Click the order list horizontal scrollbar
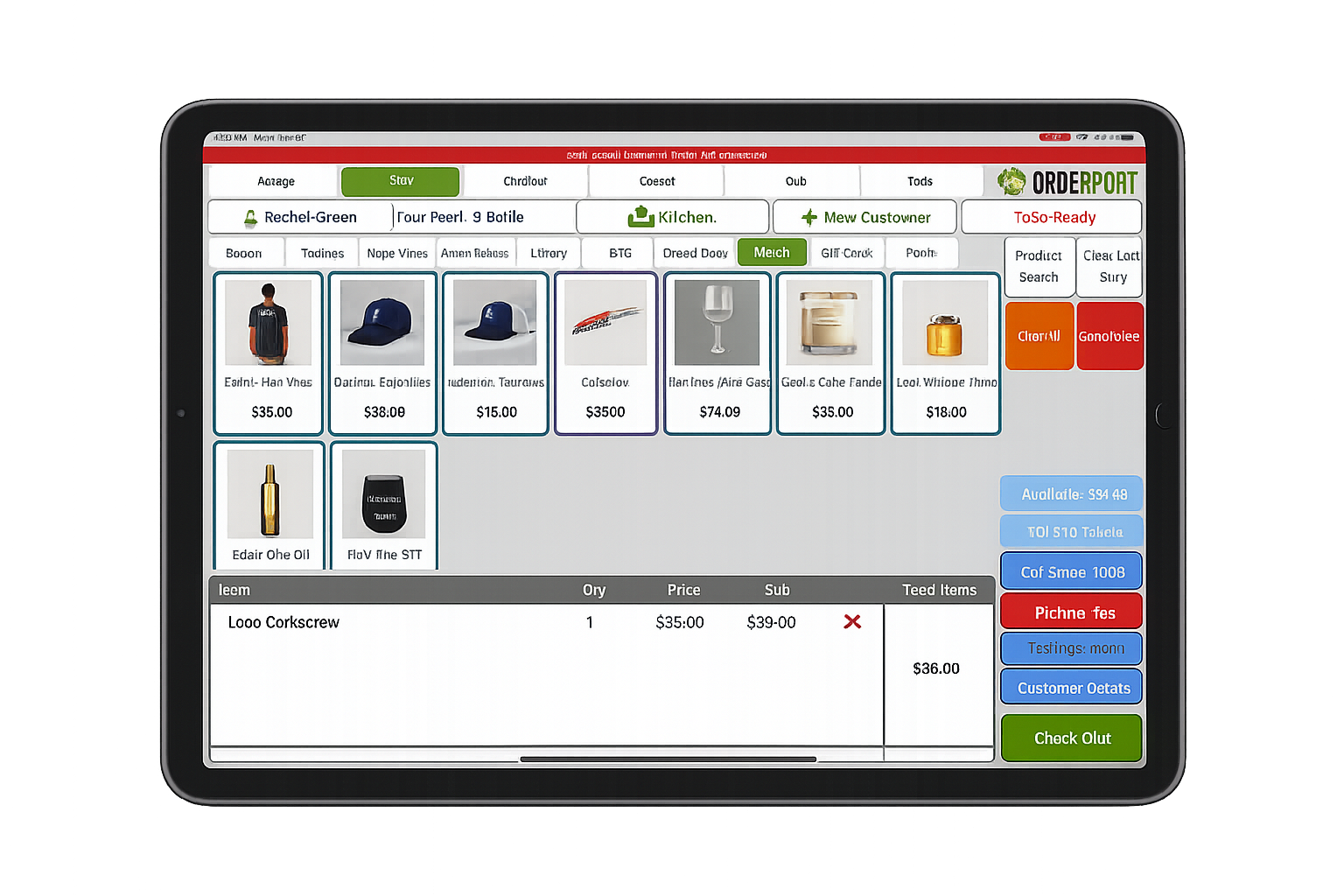Screen dimensions: 1344x896 click(668, 759)
